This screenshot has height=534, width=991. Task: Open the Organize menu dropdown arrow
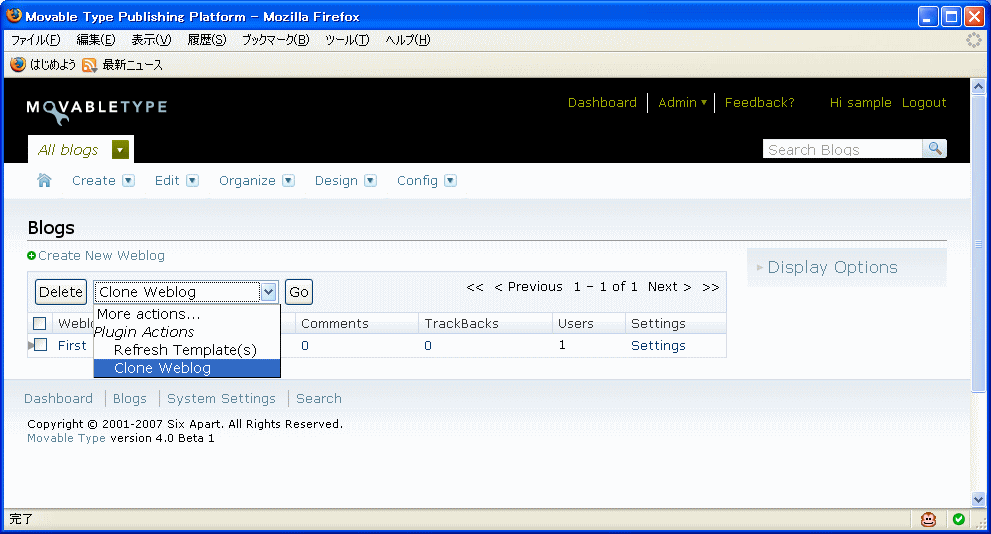pyautogui.click(x=288, y=181)
